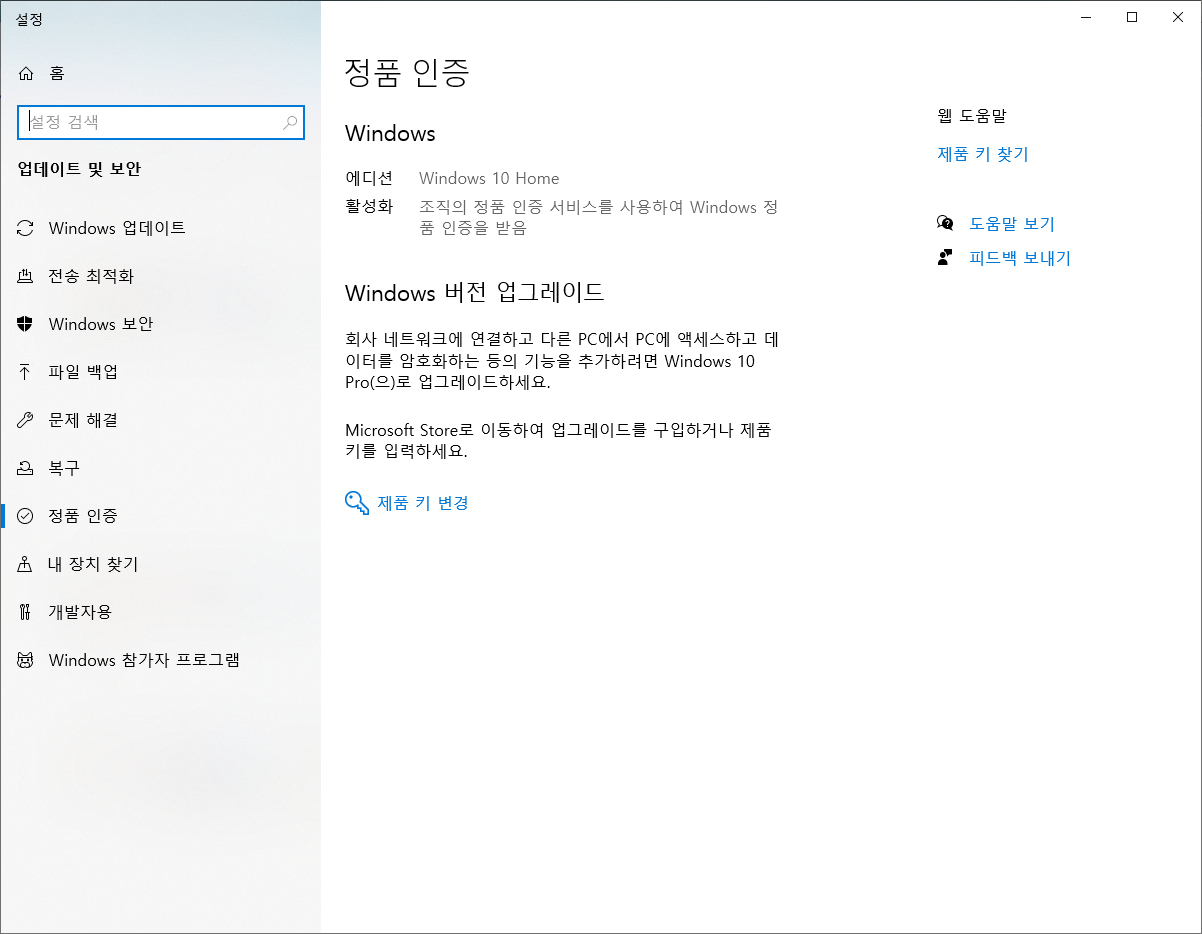Click the magnifier icon in the search box
This screenshot has width=1202, height=934.
(x=290, y=122)
